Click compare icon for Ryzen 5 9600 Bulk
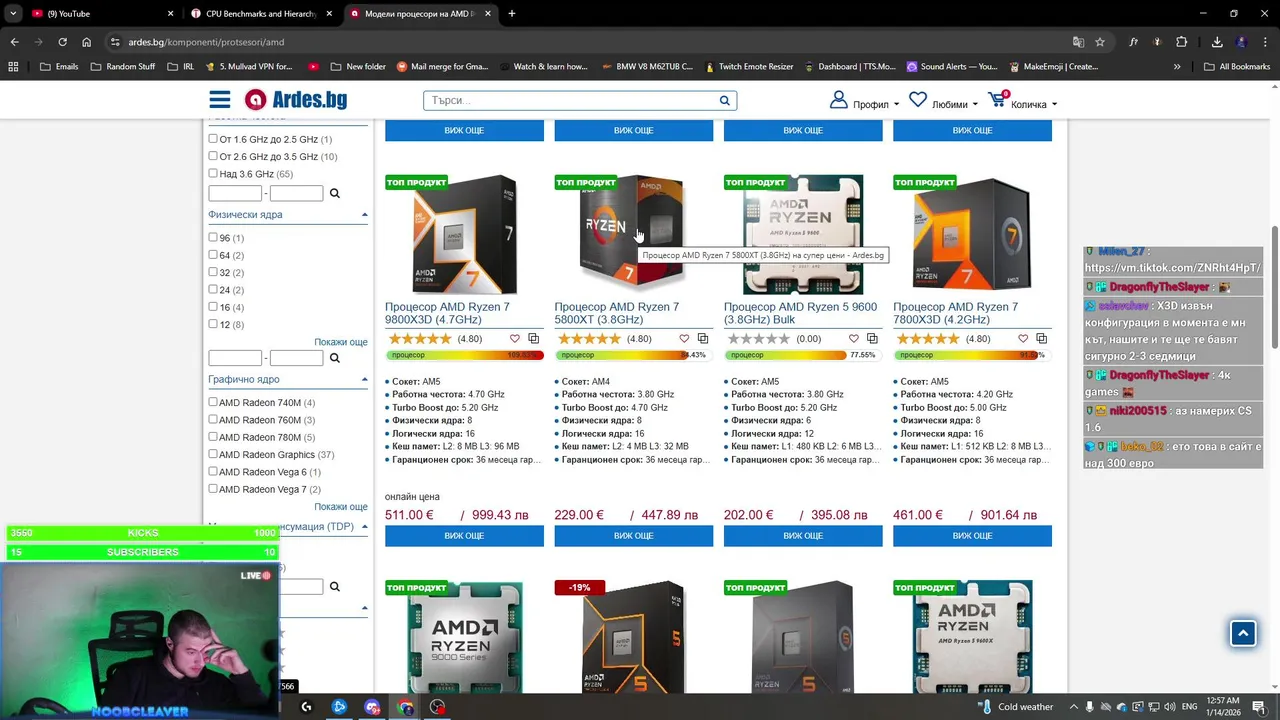Screen dimensions: 1280x720 tap(872, 339)
